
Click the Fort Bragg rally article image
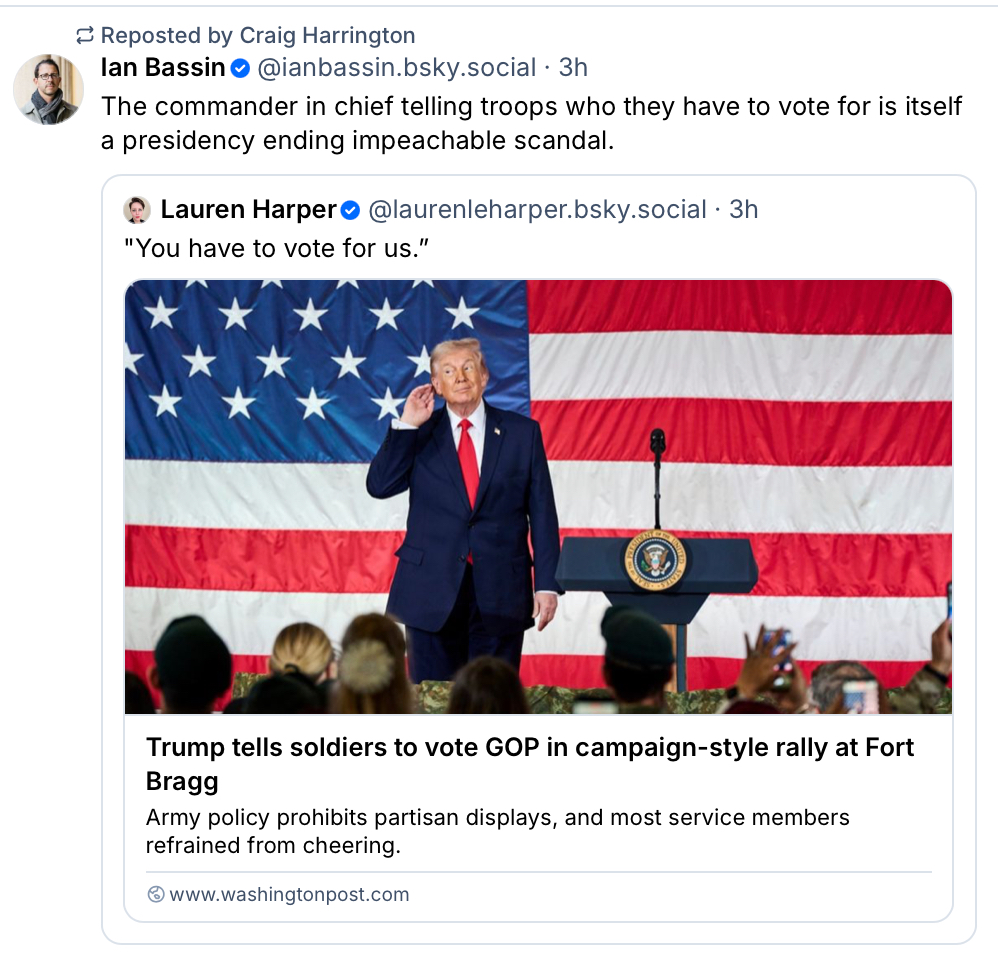click(x=538, y=497)
